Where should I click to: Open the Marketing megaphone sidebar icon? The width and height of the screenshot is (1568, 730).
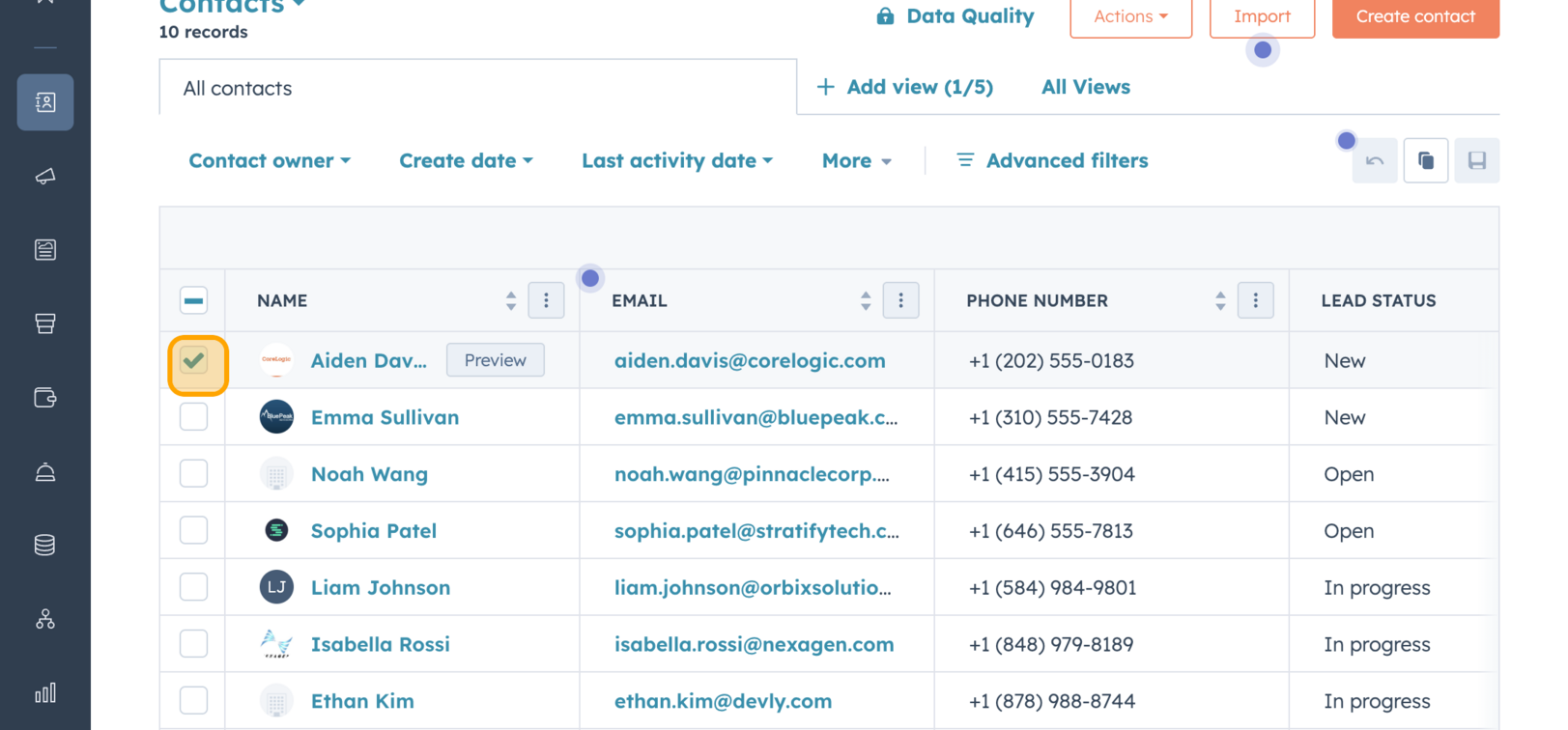[x=45, y=176]
